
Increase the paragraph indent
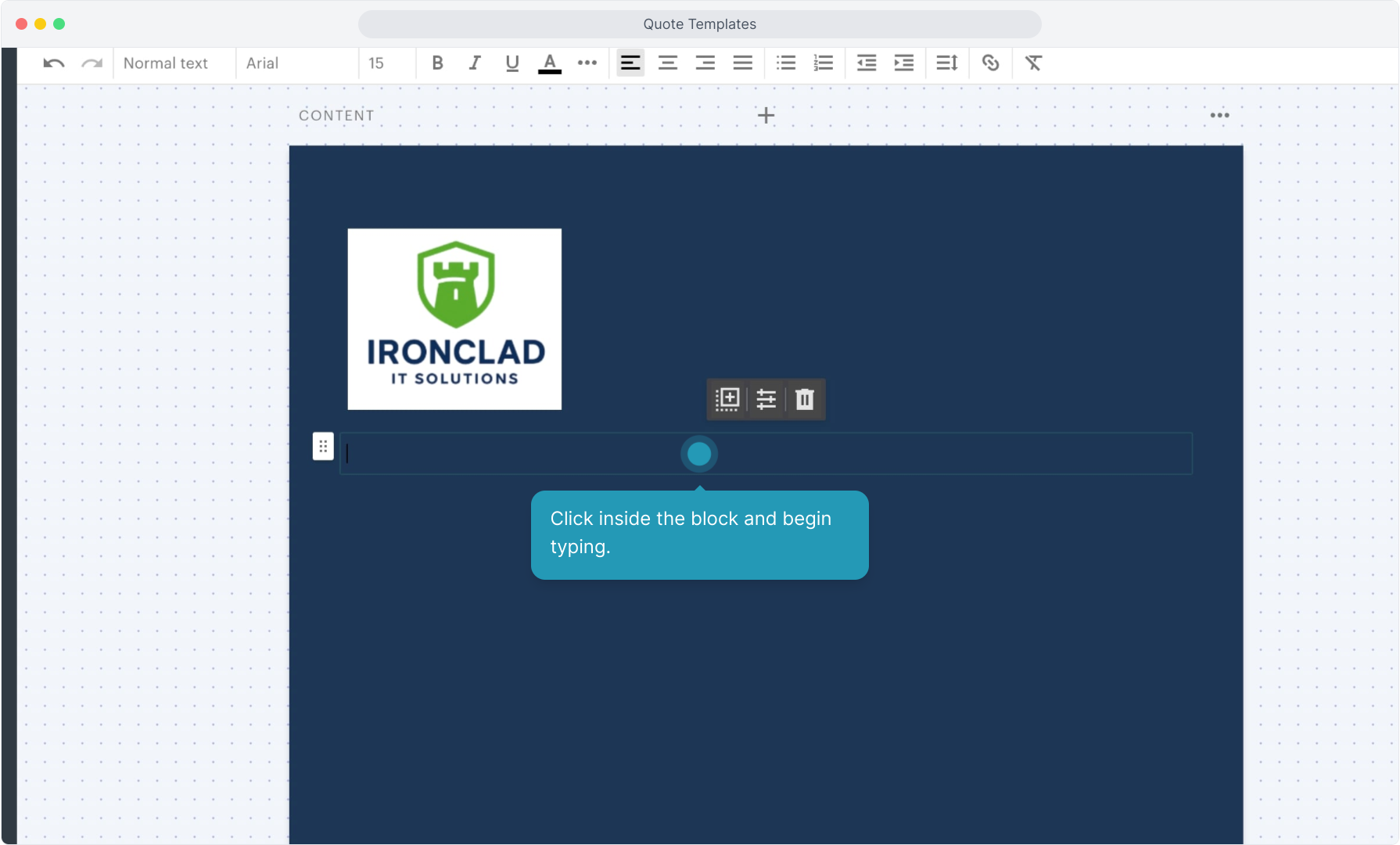[x=904, y=63]
